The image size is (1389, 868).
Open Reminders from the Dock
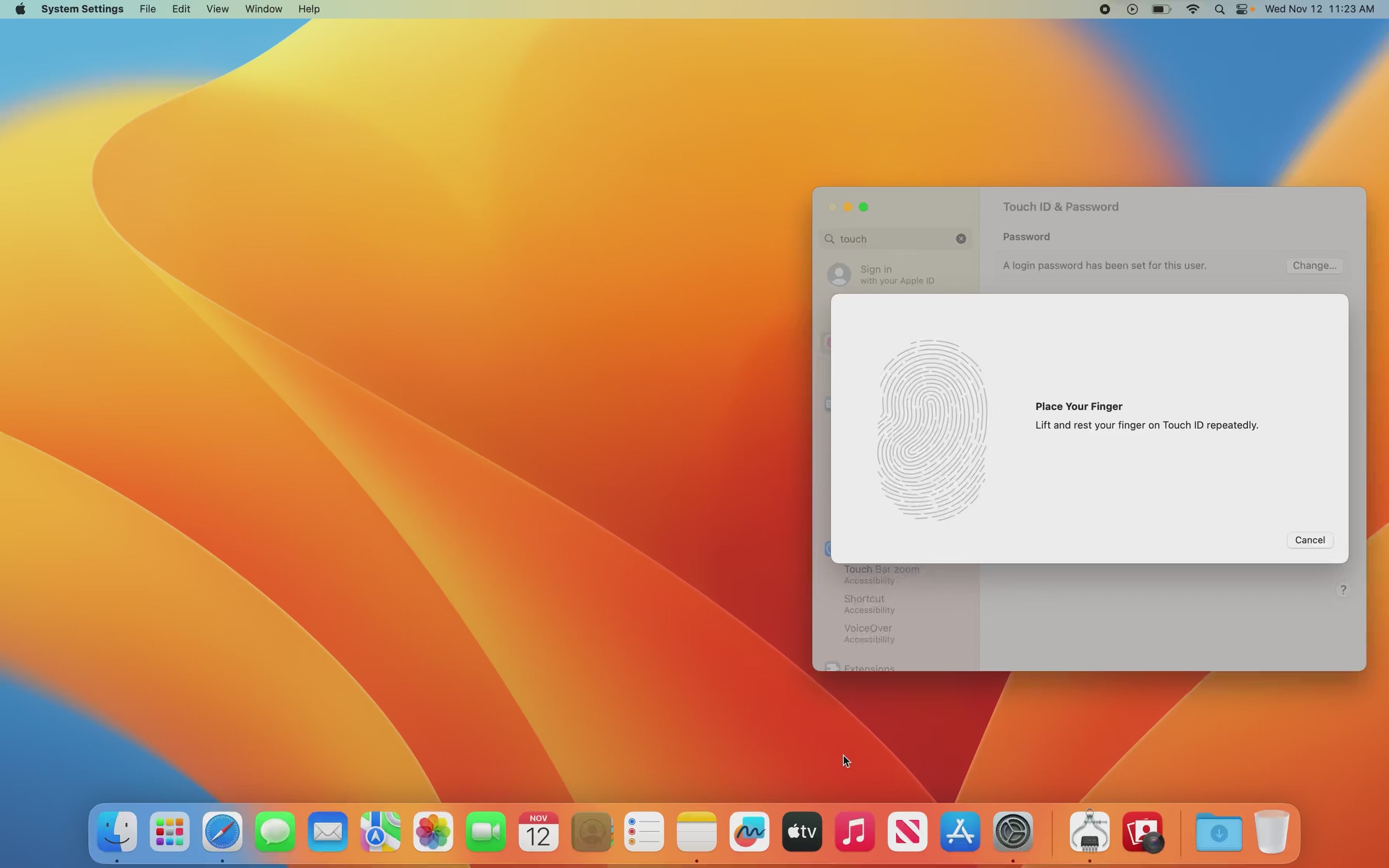pos(644,831)
